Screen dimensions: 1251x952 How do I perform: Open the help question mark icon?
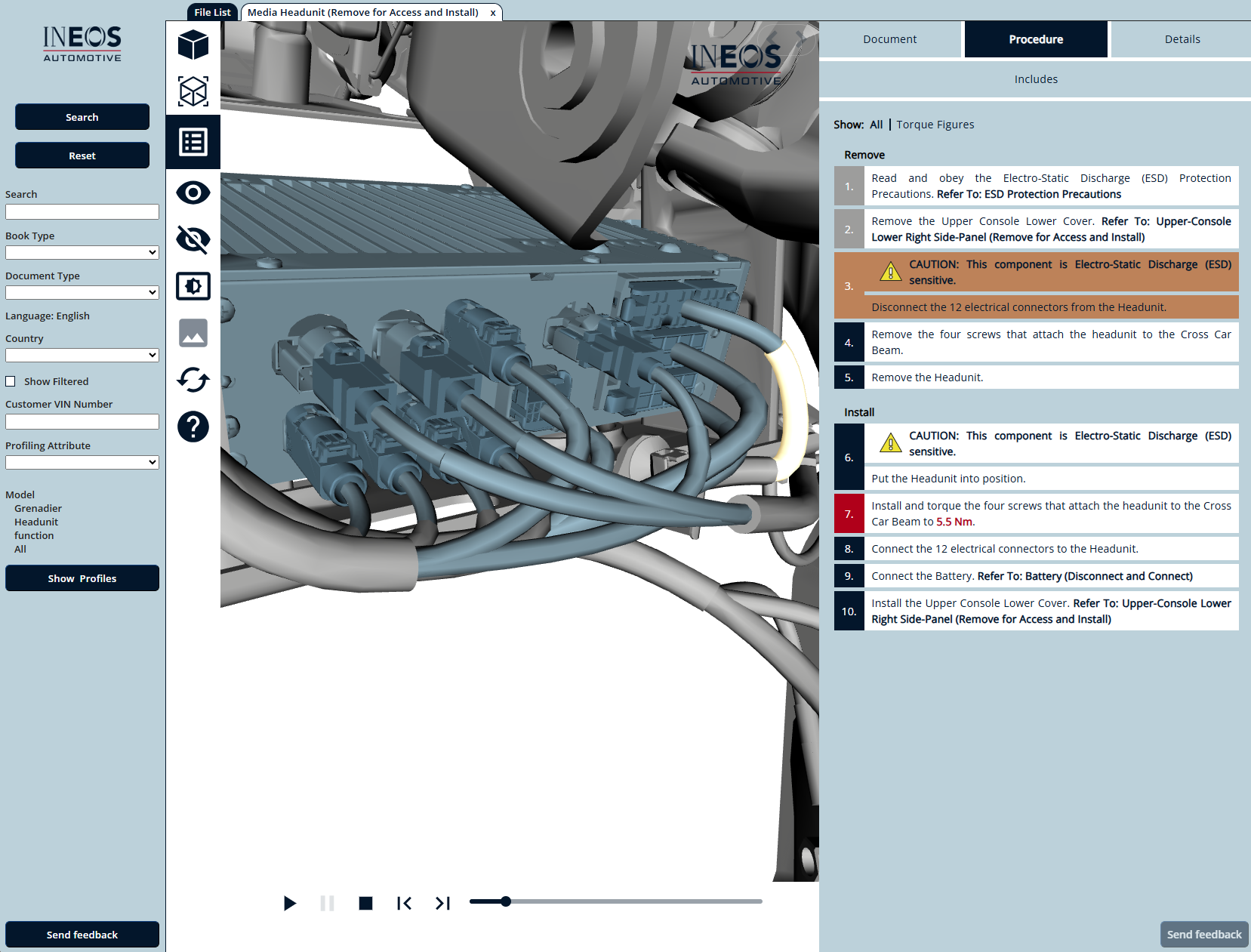tap(193, 427)
